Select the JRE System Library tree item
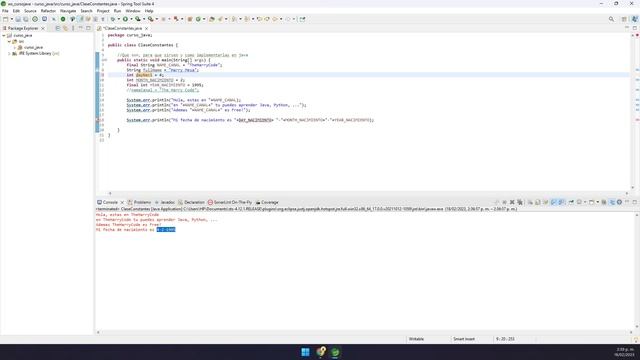This screenshot has height=360, width=640. point(36,53)
